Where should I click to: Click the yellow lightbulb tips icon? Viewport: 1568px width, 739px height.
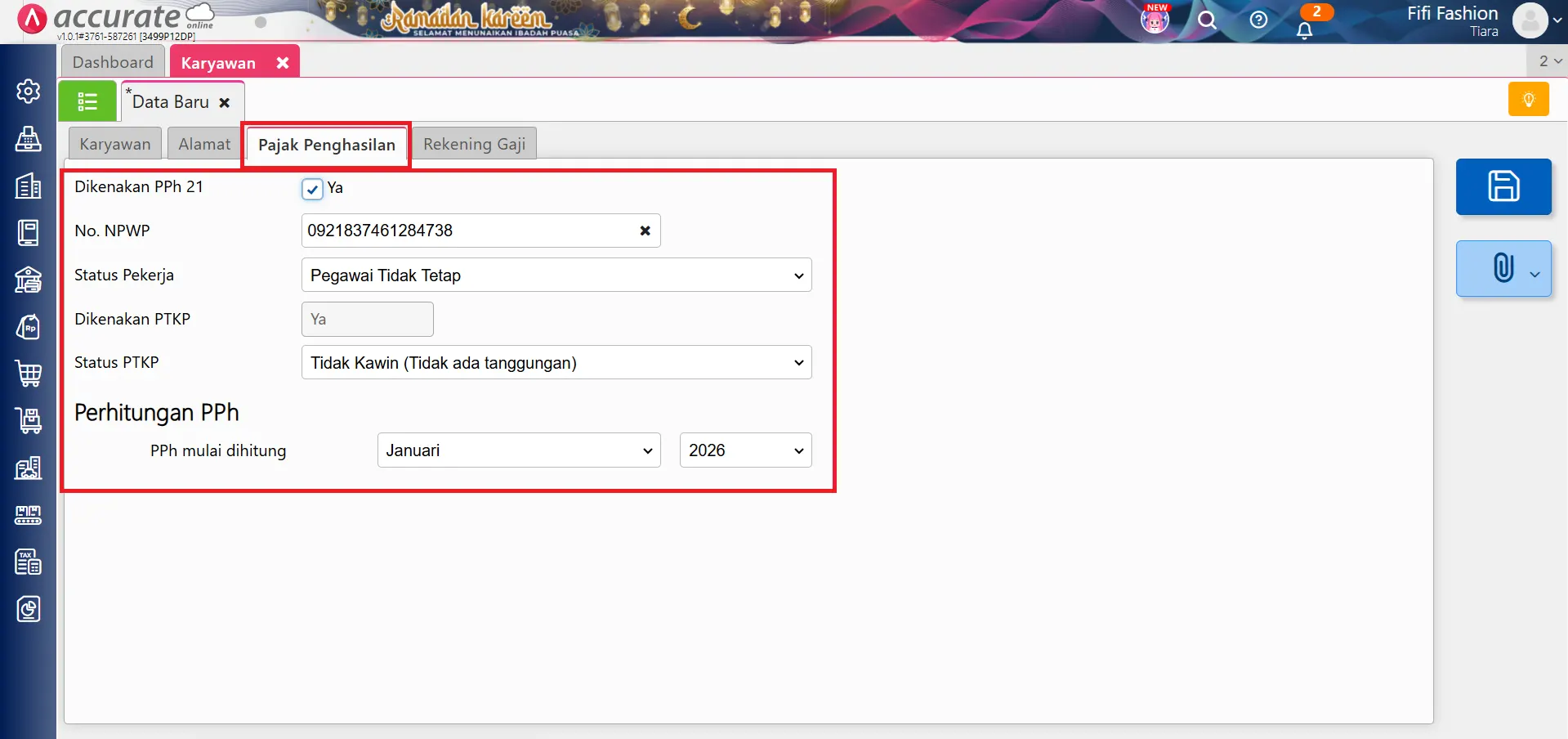[x=1528, y=100]
